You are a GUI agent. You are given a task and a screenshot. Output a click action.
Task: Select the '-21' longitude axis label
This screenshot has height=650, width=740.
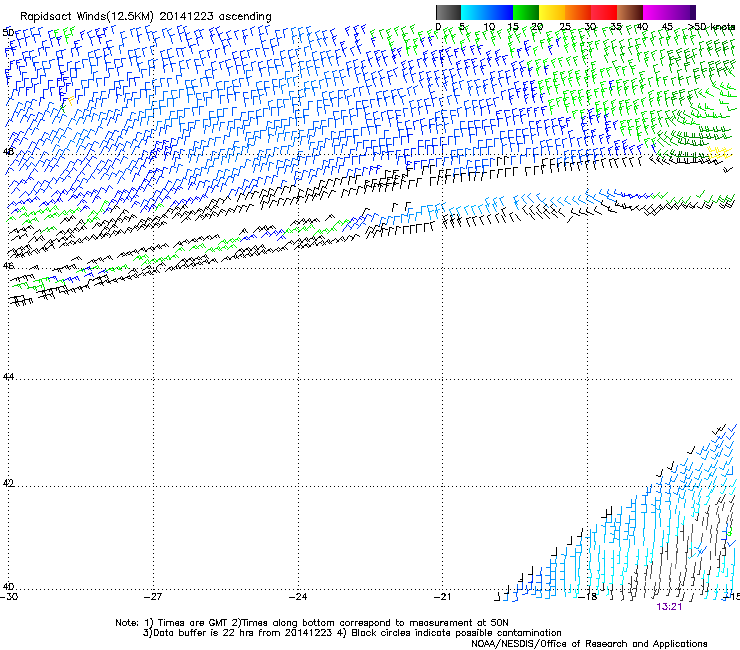[x=442, y=597]
